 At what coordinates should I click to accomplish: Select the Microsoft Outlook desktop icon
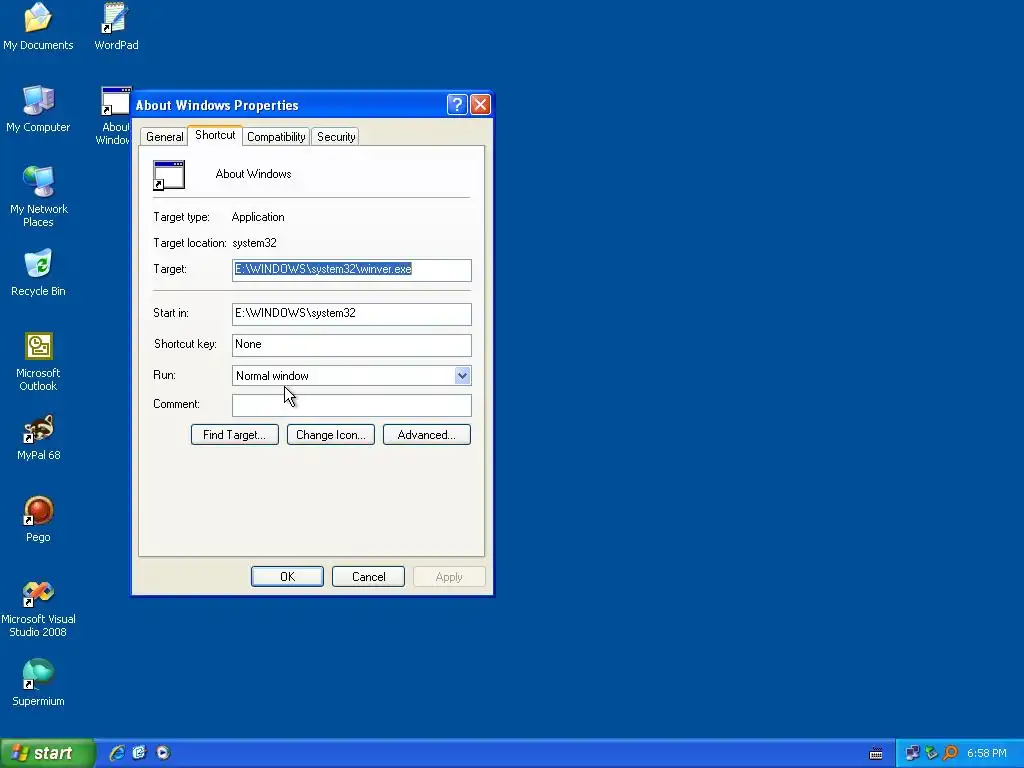coord(38,361)
